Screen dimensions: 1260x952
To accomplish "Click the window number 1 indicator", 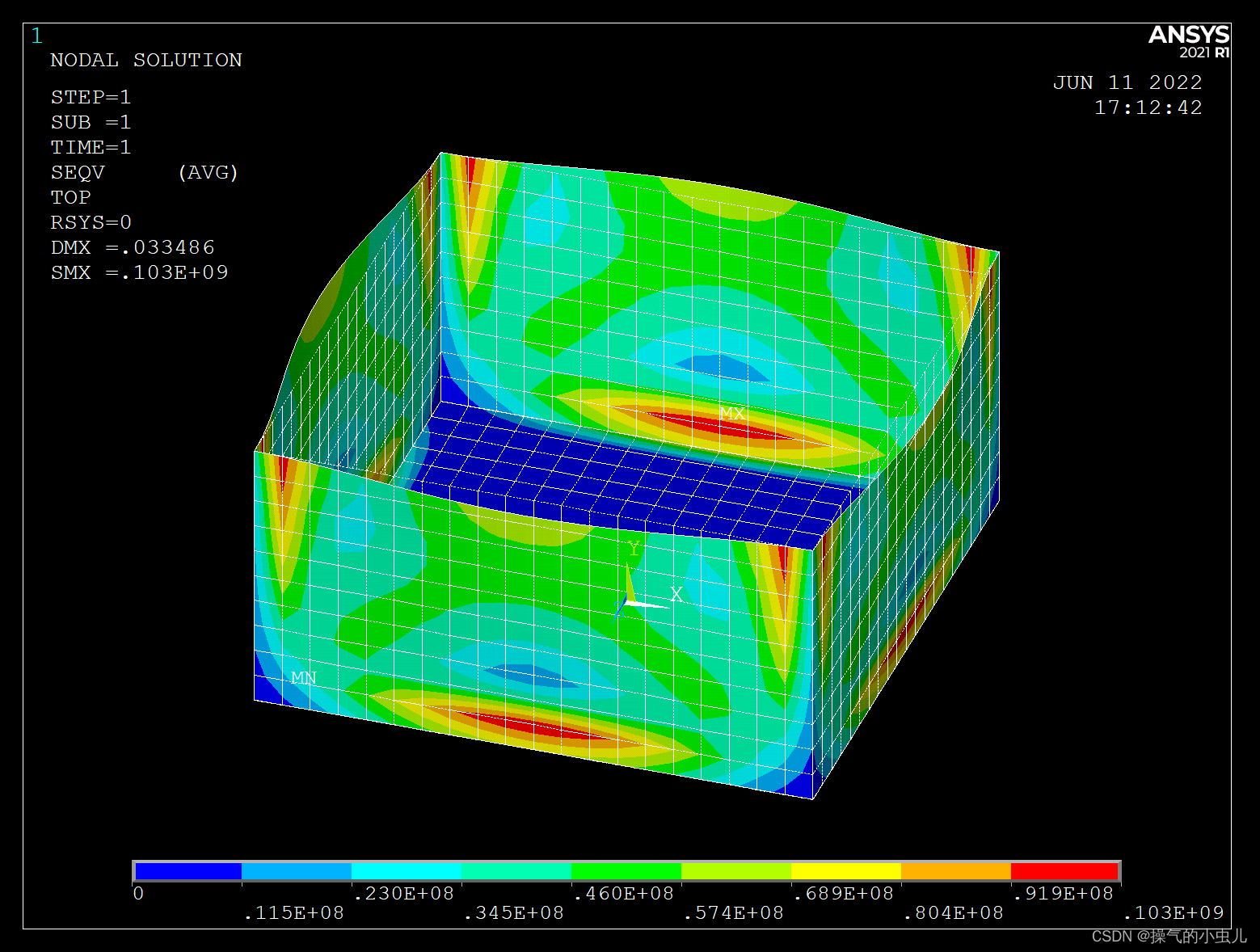I will point(36,36).
